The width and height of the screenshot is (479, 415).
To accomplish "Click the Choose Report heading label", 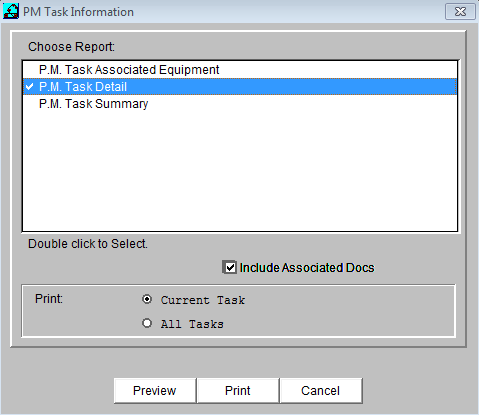I will click(71, 47).
